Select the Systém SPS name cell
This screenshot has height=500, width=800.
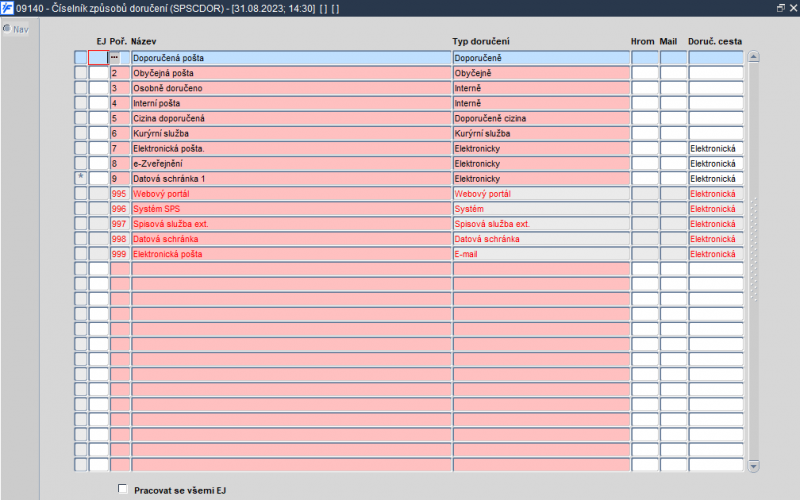pyautogui.click(x=291, y=209)
